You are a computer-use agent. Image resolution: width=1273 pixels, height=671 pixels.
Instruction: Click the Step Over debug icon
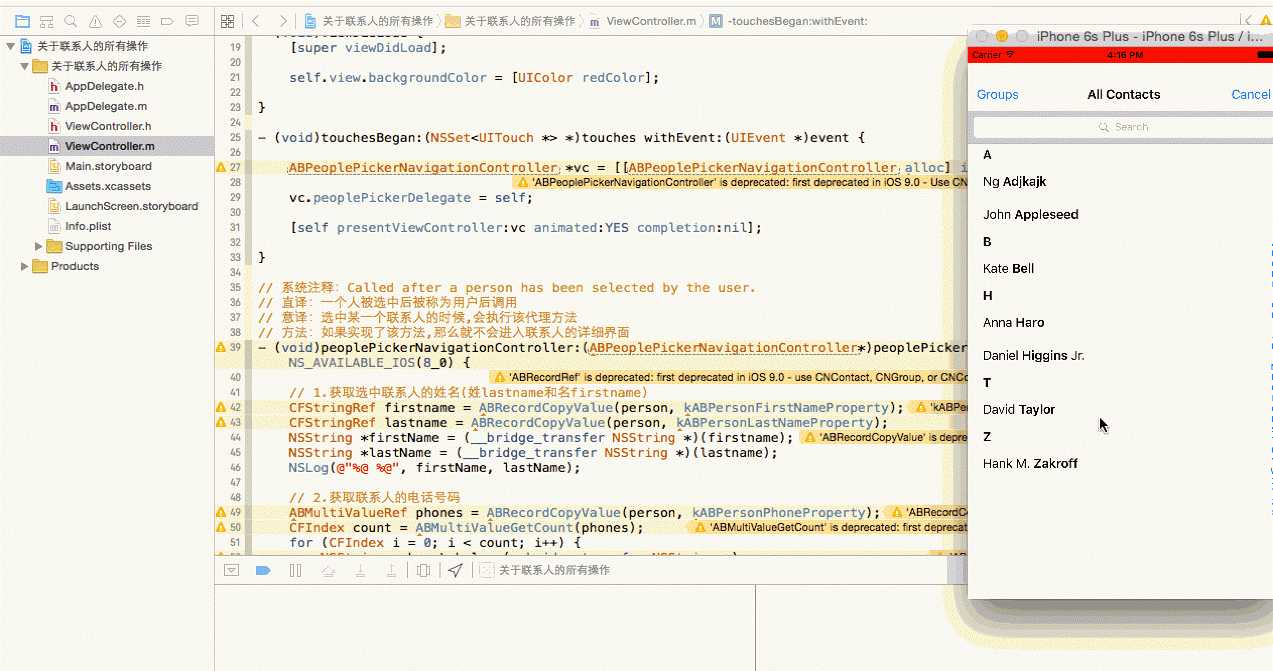click(x=327, y=570)
